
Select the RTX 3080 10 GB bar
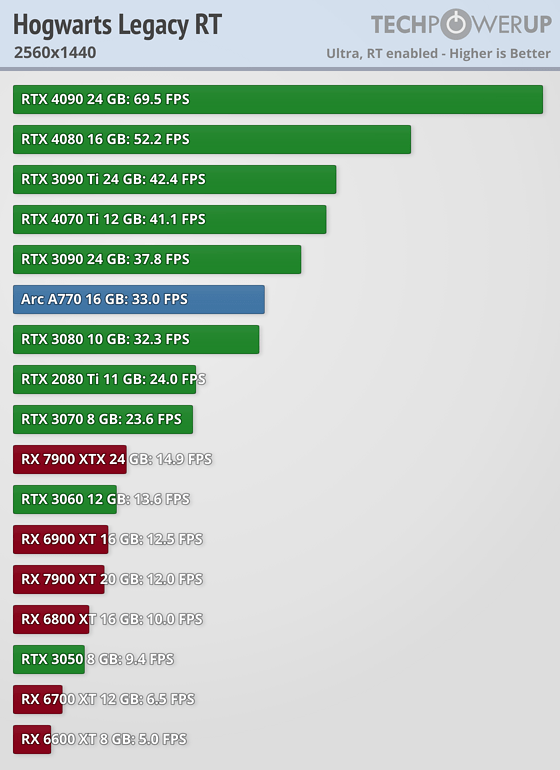[x=136, y=339]
